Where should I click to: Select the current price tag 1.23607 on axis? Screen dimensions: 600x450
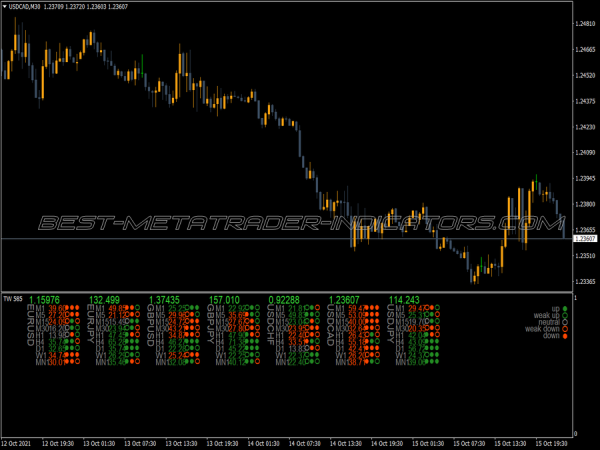coord(585,239)
